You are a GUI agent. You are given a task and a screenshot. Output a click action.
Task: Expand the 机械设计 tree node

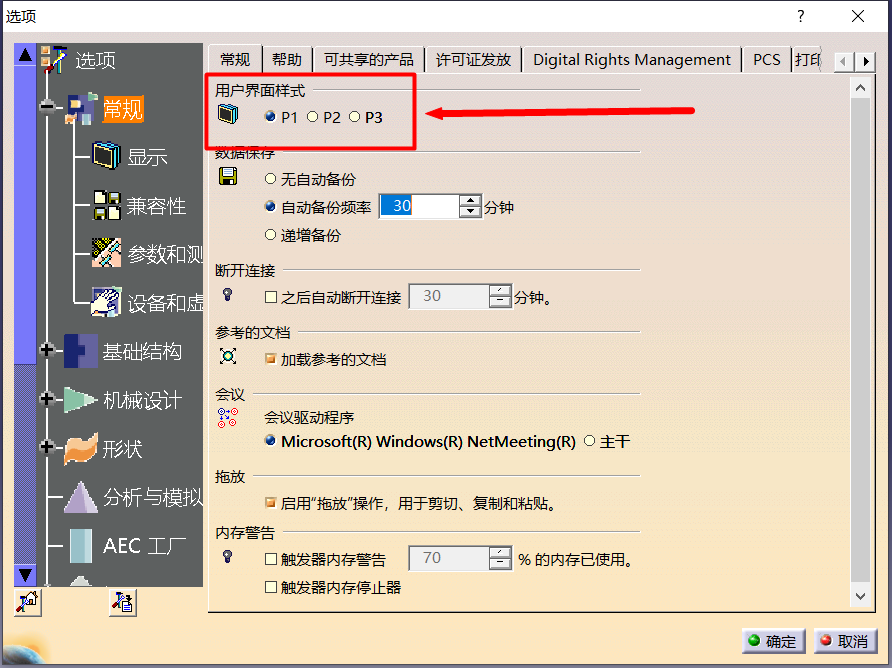point(46,399)
